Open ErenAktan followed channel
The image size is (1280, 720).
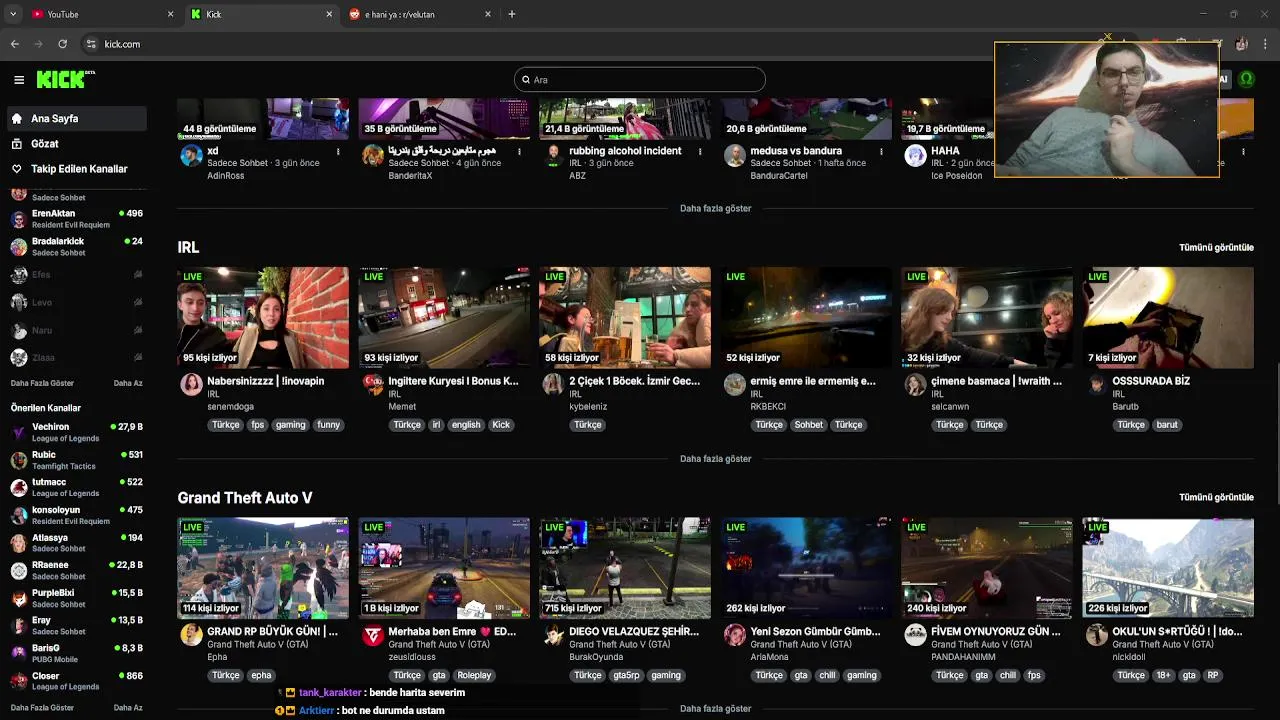(x=76, y=219)
